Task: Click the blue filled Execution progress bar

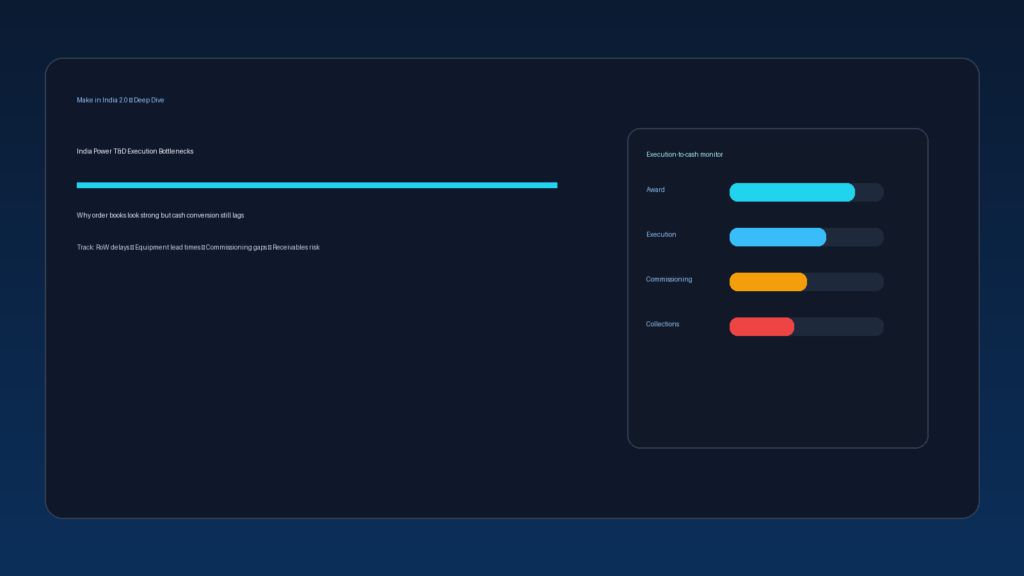Action: 777,237
